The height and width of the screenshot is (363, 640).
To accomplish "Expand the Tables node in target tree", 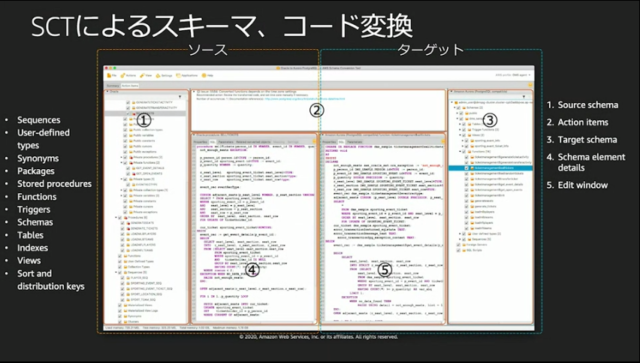I will pos(460,124).
